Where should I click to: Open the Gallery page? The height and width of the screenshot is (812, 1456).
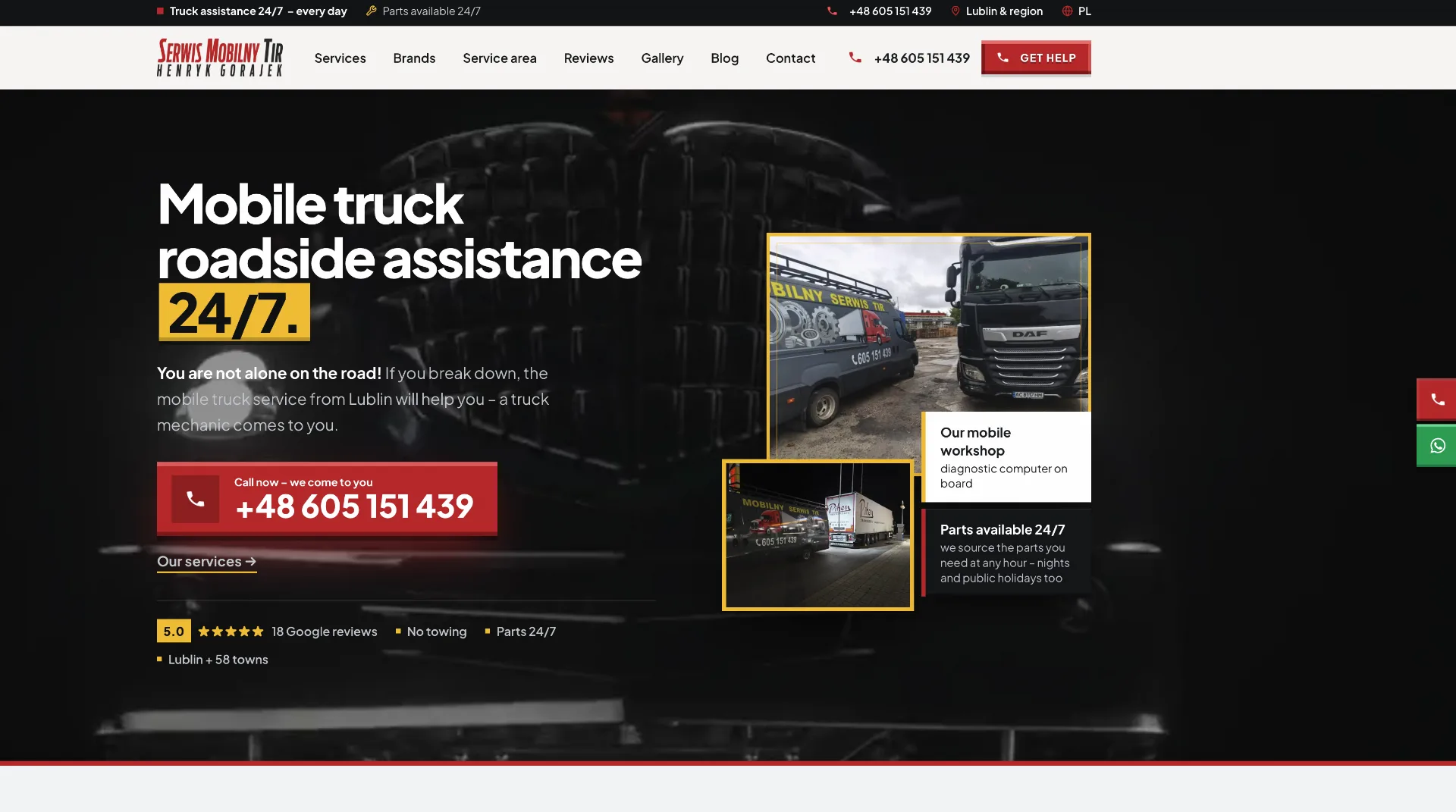pos(662,58)
